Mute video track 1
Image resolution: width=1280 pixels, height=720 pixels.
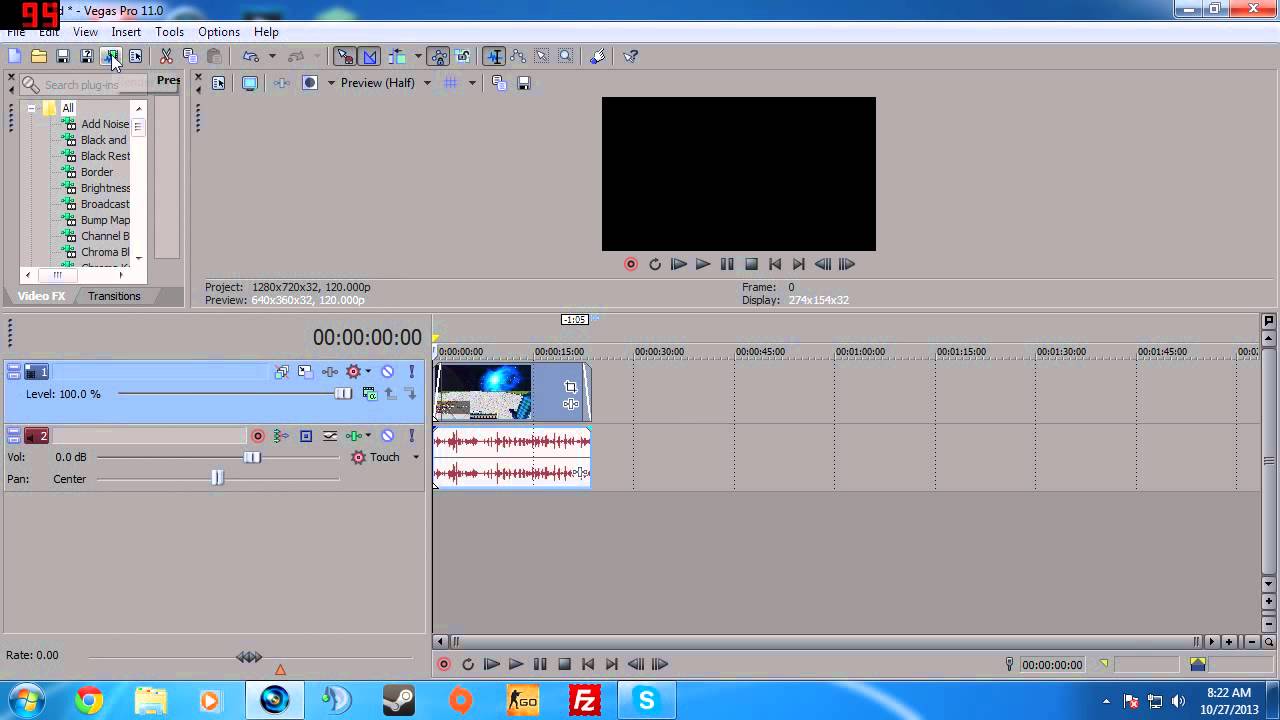click(388, 372)
